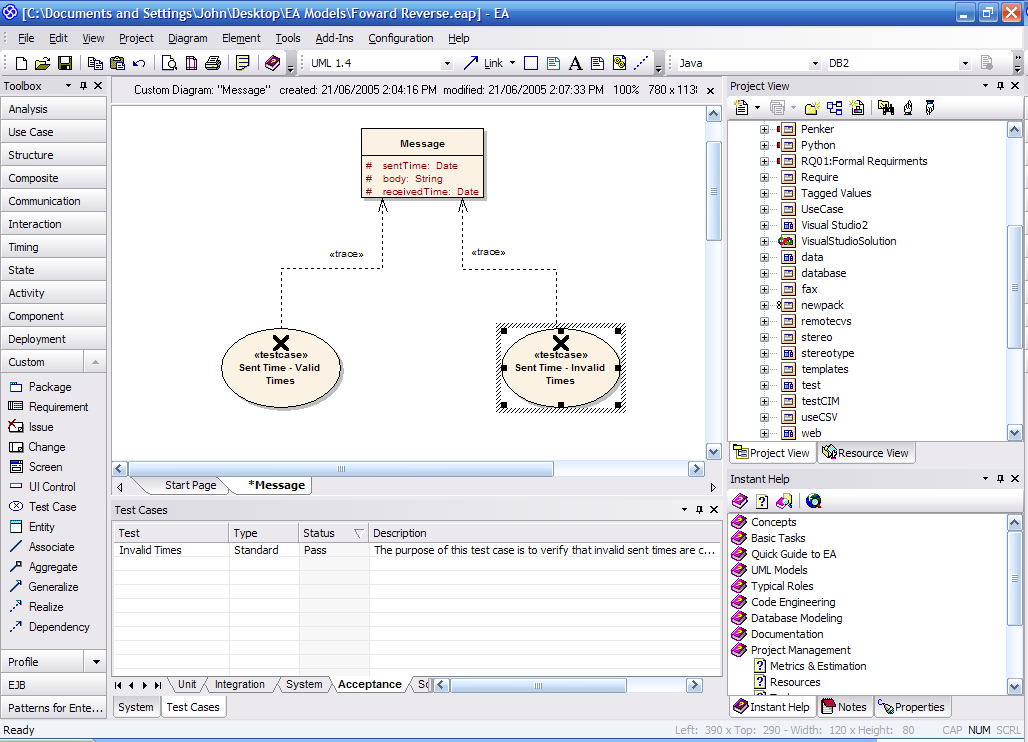Open the Use Case toolbox category
Viewport: 1028px width, 742px height.
(x=31, y=132)
